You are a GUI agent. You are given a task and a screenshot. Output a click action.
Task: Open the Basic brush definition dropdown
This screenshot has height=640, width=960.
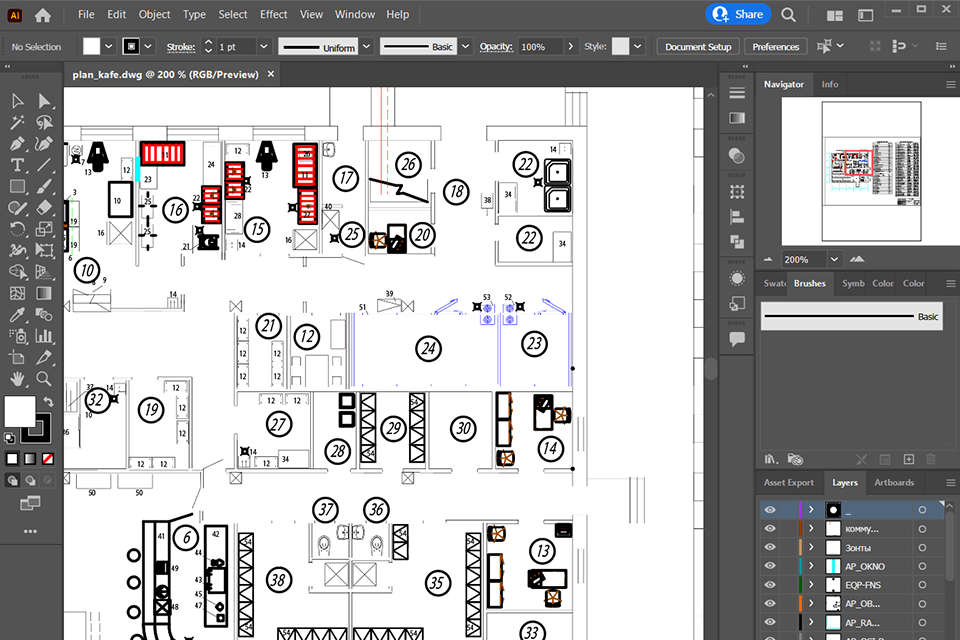click(x=465, y=47)
